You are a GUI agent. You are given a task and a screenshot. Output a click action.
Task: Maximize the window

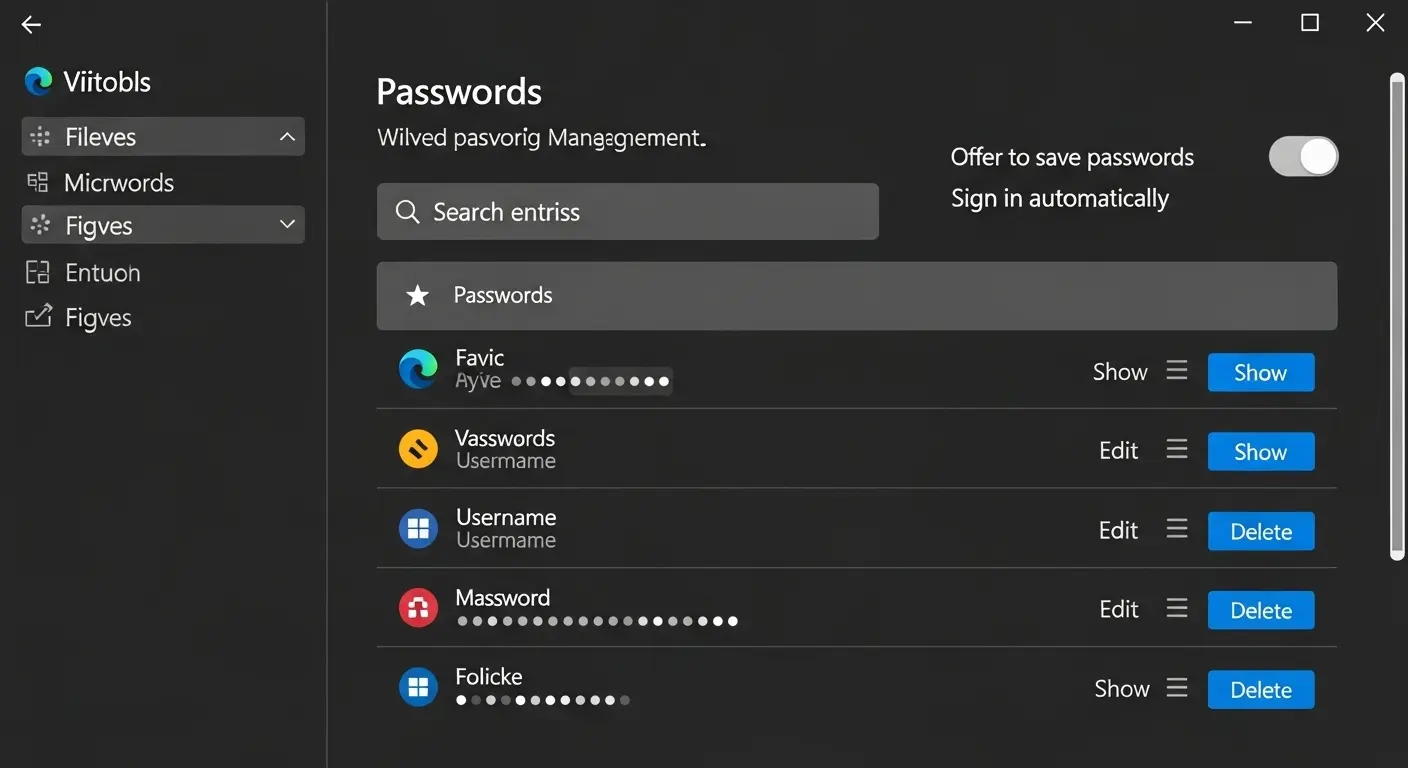(x=1310, y=23)
